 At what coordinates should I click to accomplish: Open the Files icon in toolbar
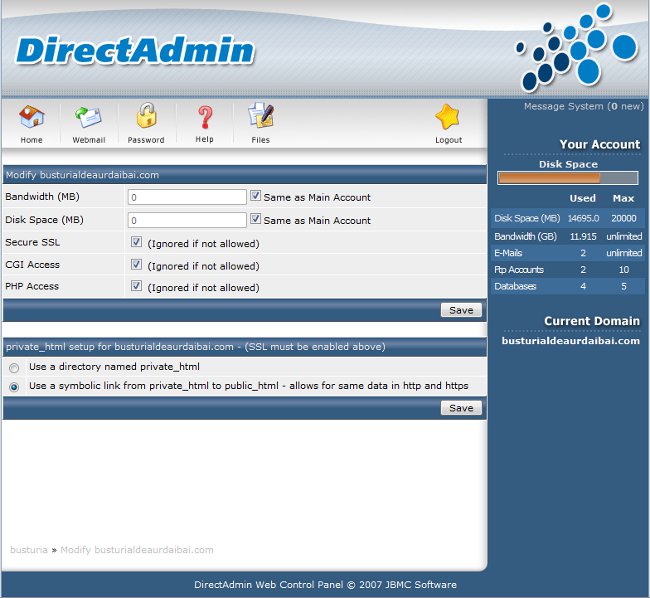point(261,118)
